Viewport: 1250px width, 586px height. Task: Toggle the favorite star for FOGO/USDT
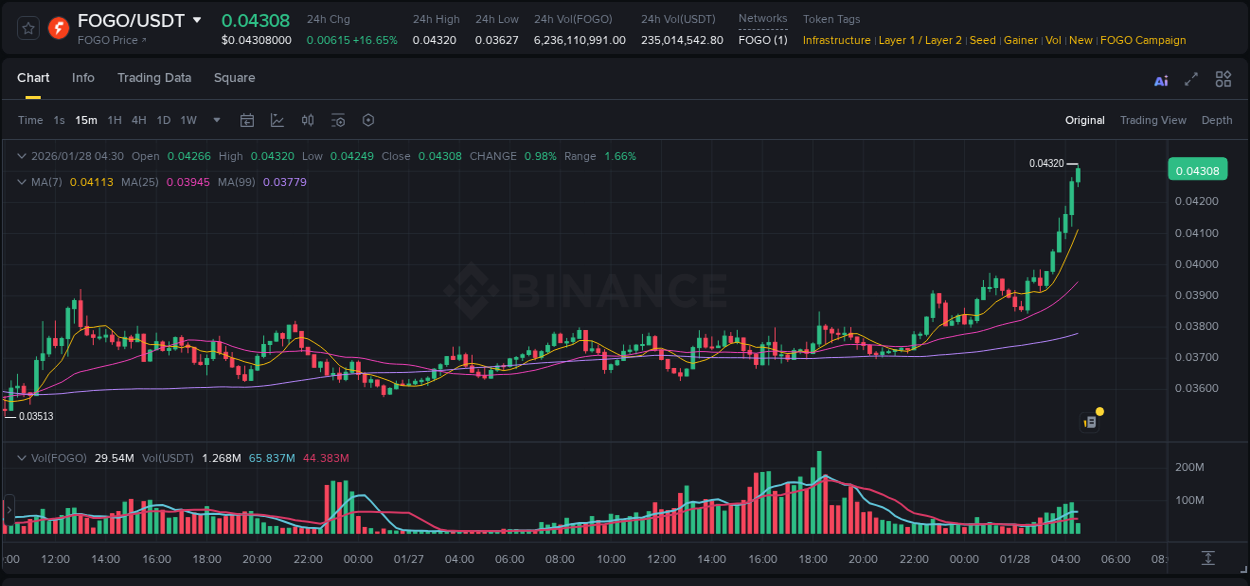click(27, 27)
